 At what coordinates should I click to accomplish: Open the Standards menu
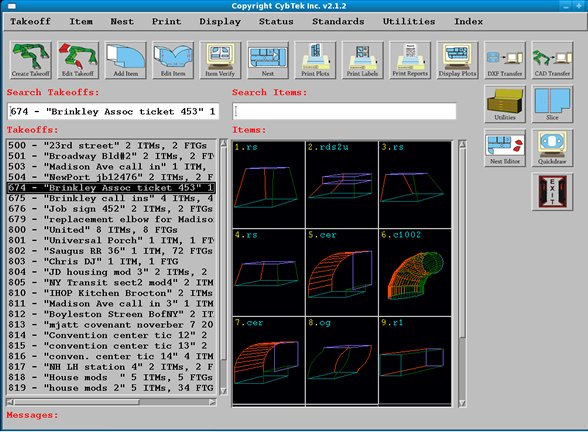pos(338,21)
